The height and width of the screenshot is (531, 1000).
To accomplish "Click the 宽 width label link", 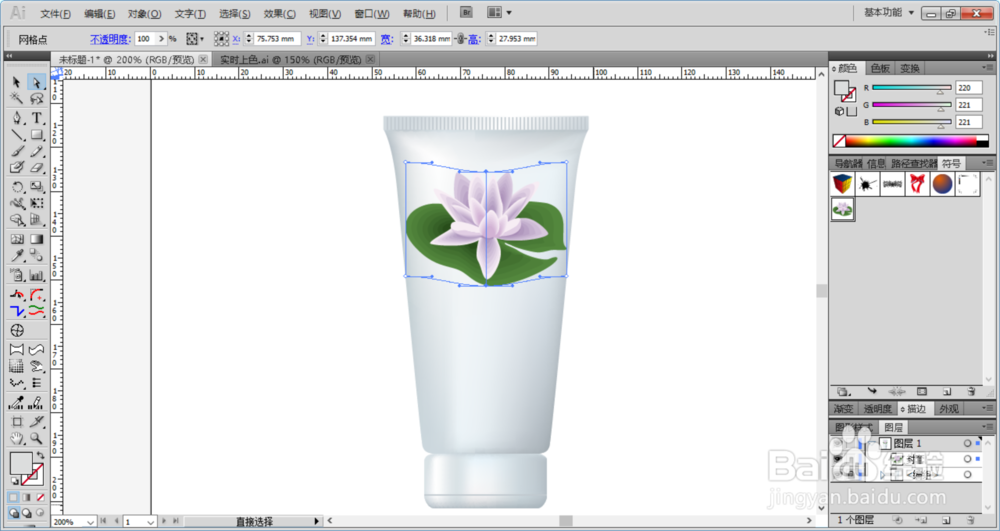I will tap(387, 39).
